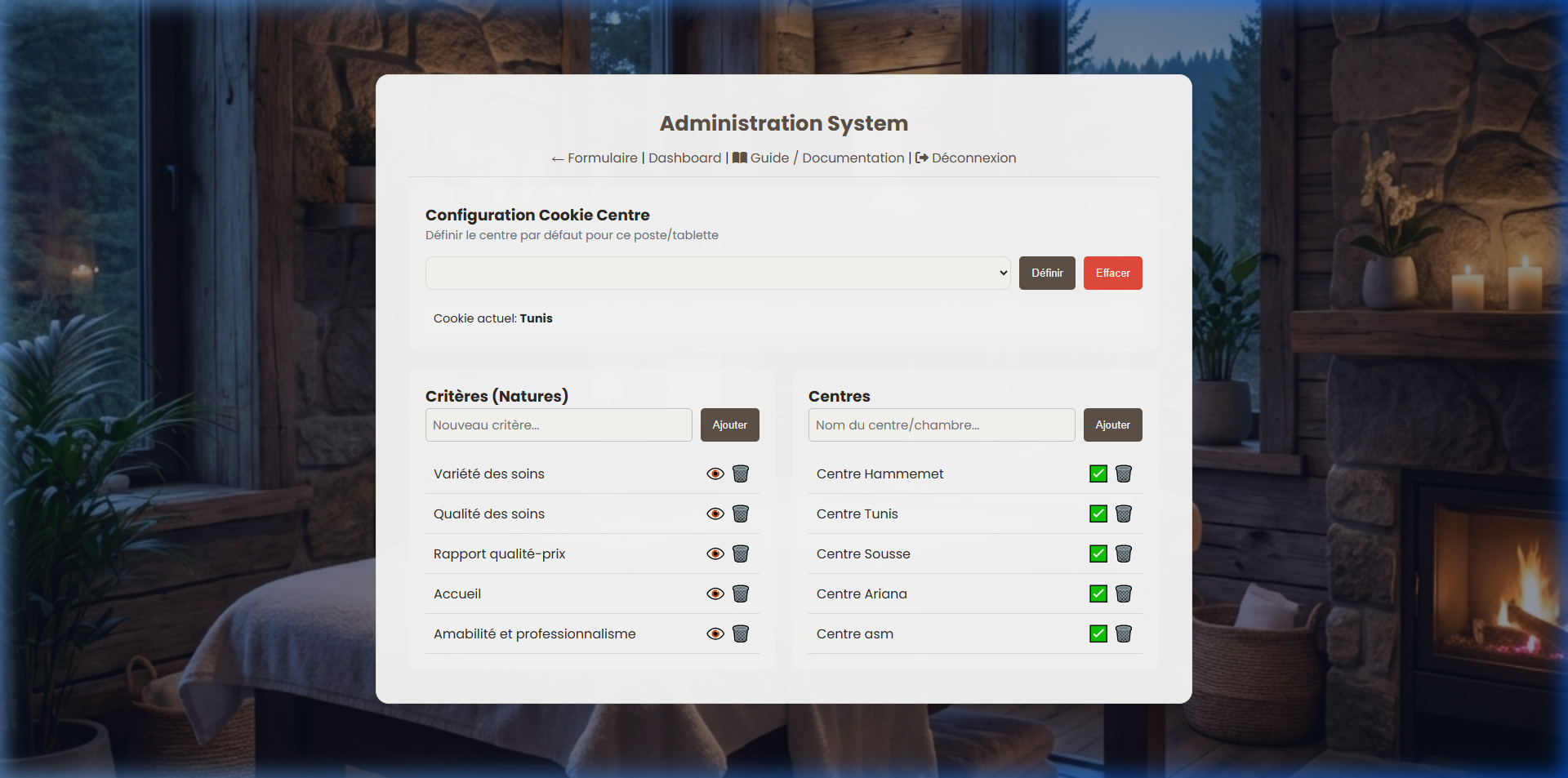Focus the Nouveau critère input field
Viewport: 1568px width, 778px height.
pyautogui.click(x=559, y=425)
